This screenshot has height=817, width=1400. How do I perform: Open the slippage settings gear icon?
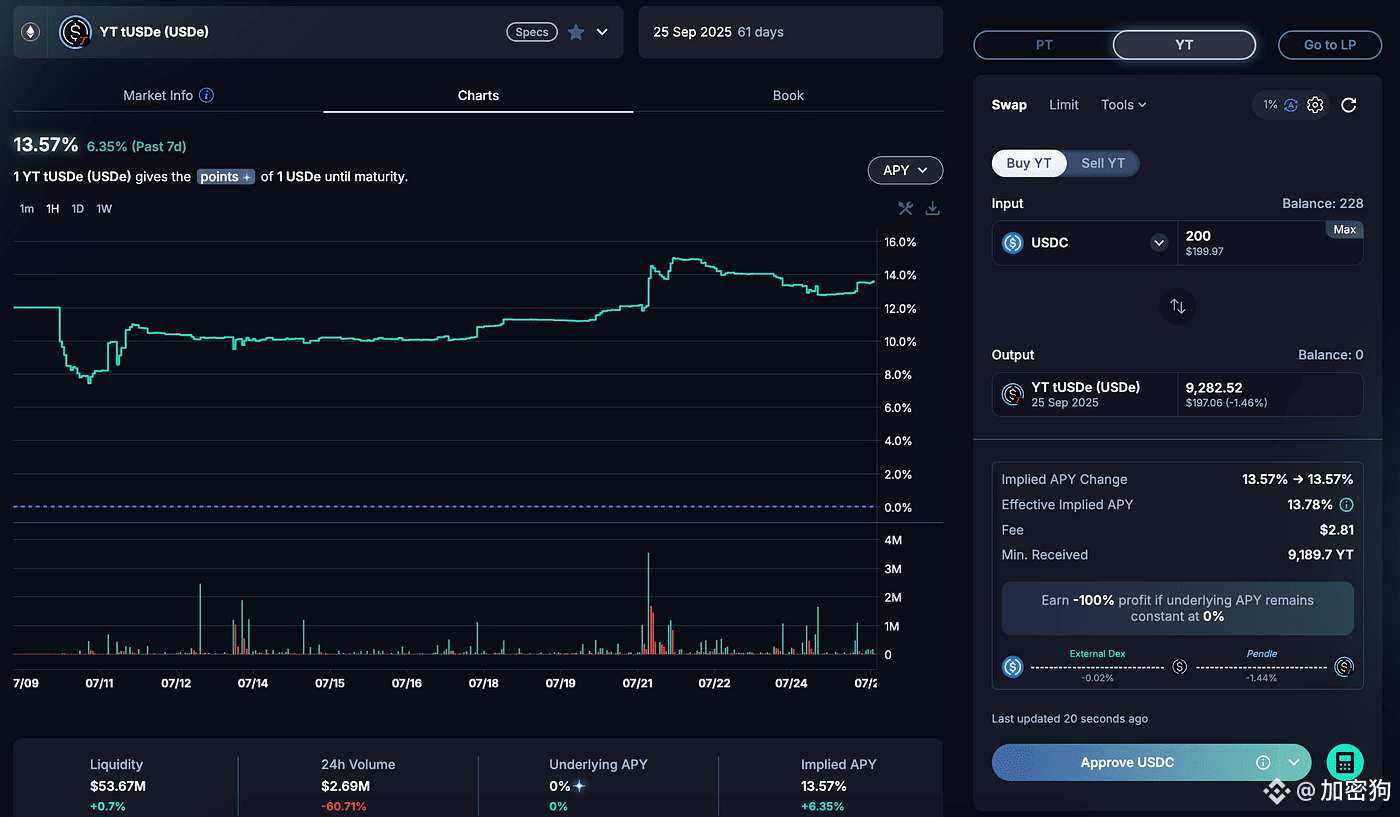[1315, 105]
